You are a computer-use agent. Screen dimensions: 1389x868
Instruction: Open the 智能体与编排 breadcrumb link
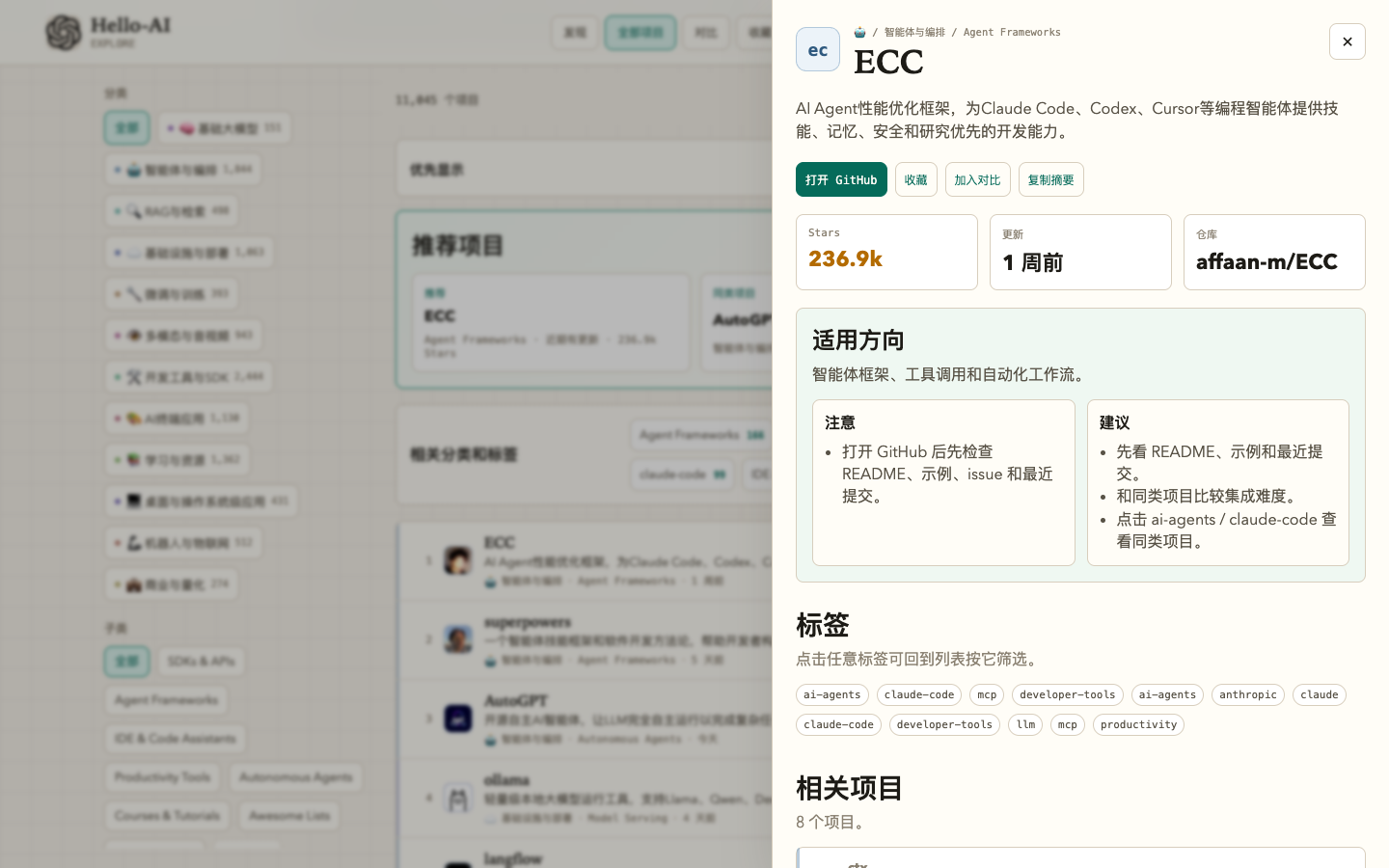click(x=914, y=32)
